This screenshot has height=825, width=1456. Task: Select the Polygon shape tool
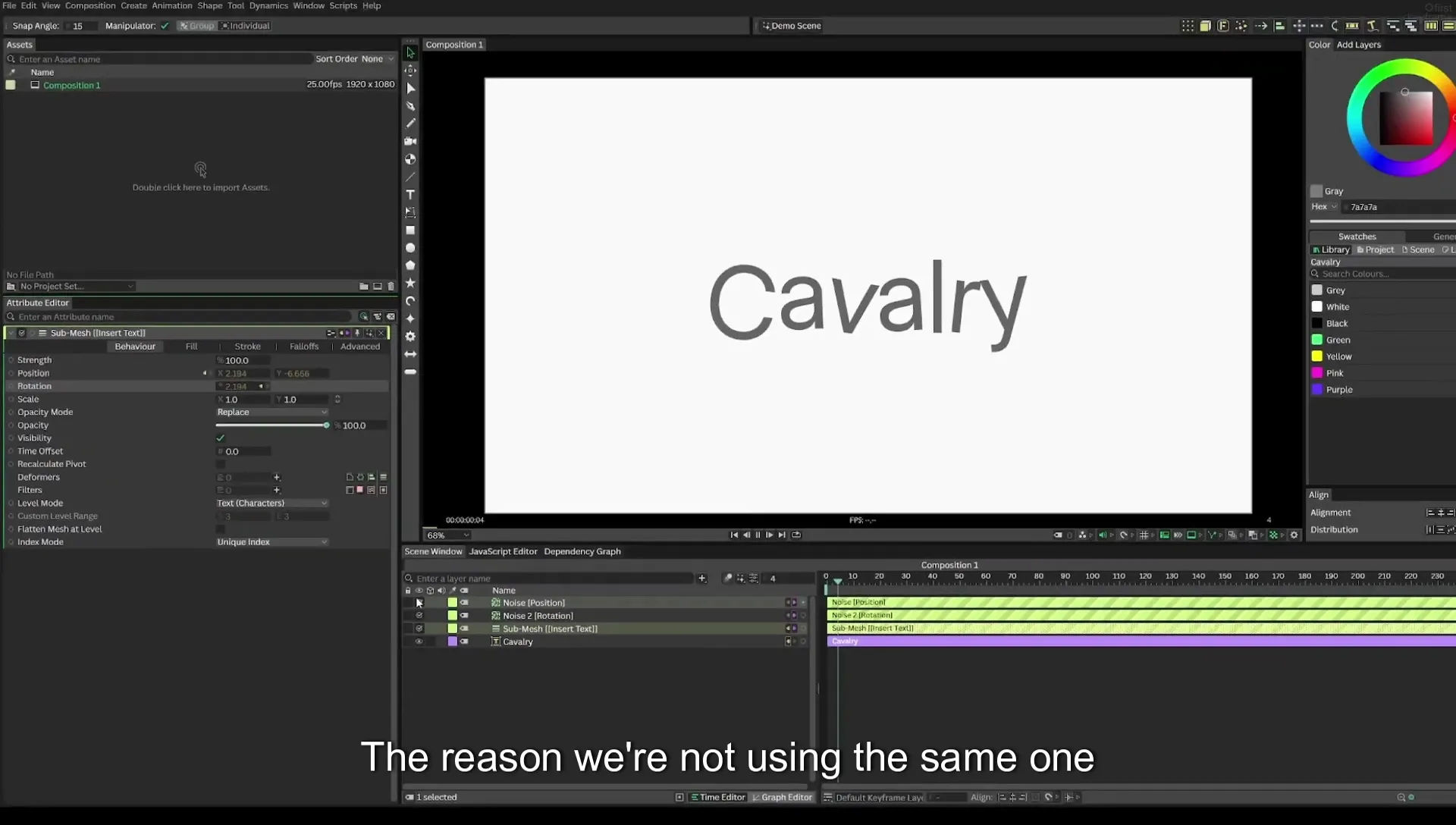pyautogui.click(x=410, y=265)
